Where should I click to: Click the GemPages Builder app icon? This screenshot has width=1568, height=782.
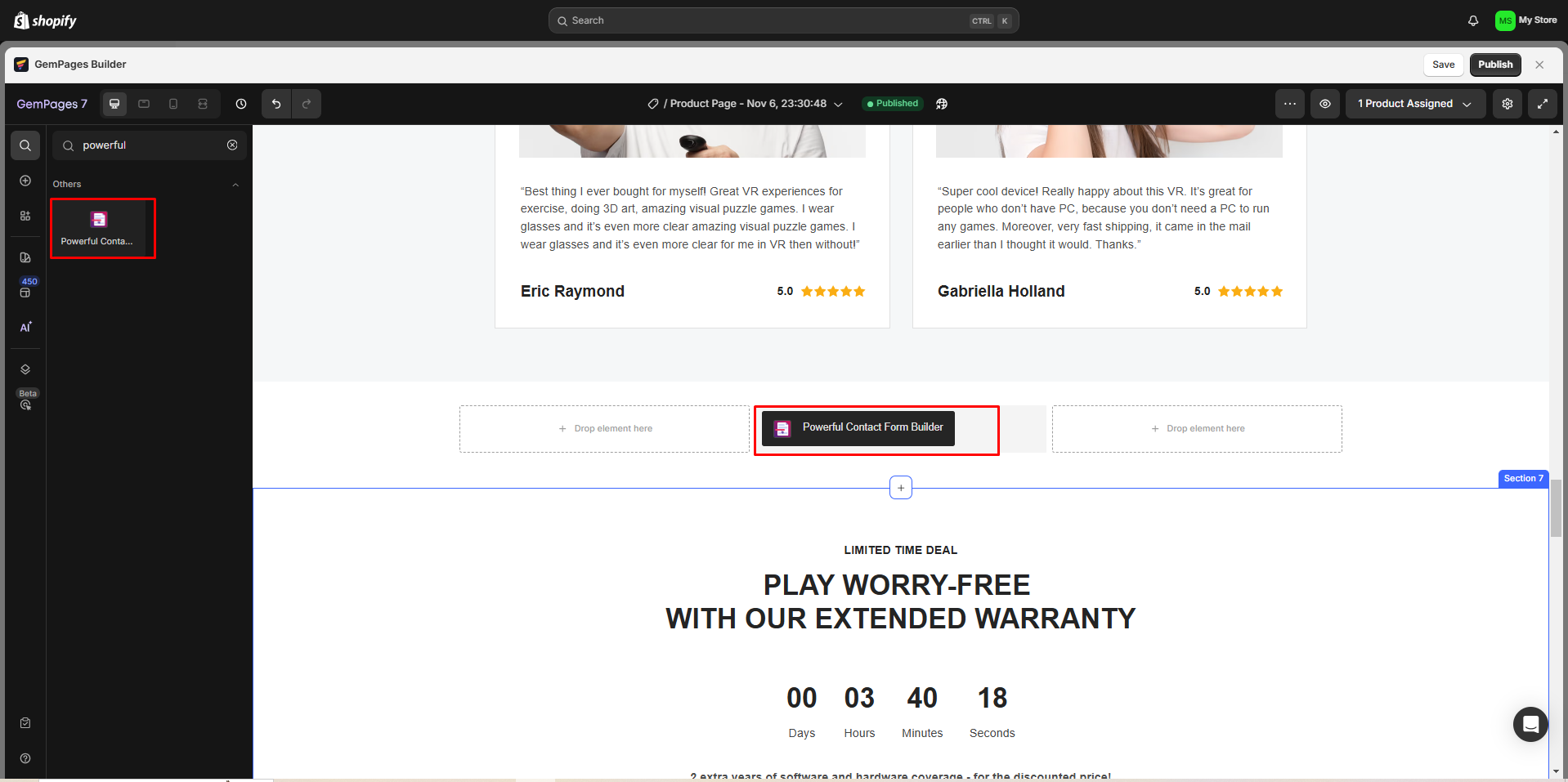point(21,65)
